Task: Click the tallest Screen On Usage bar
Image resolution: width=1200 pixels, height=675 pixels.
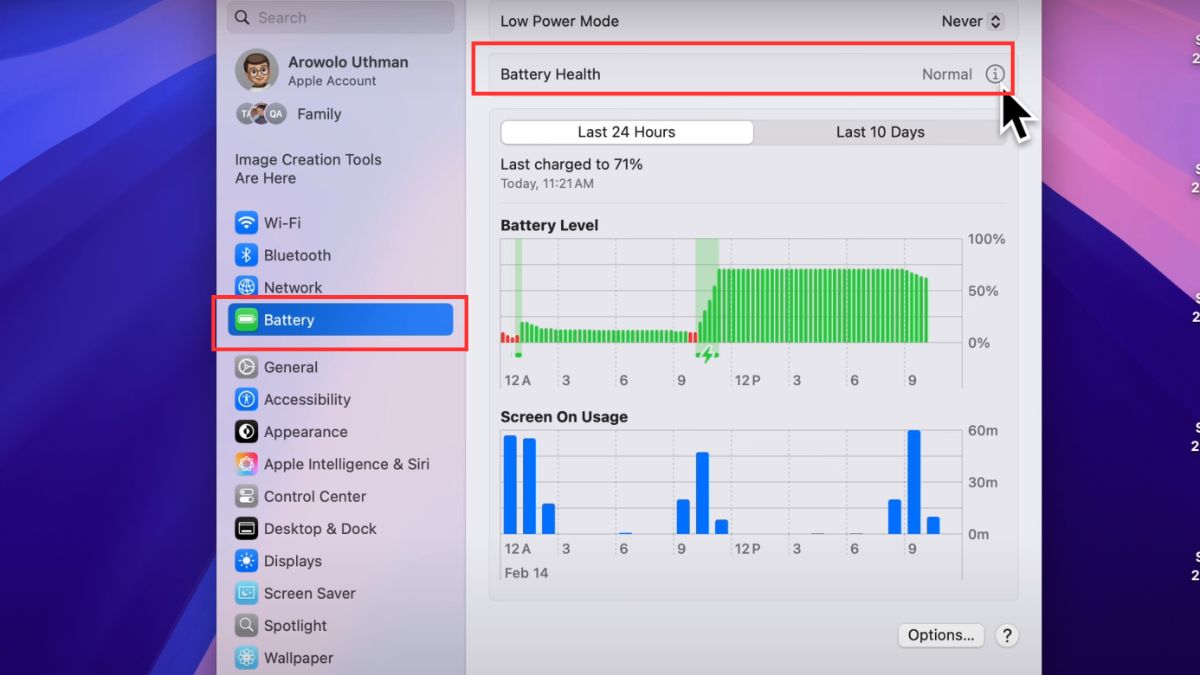Action: (x=913, y=482)
